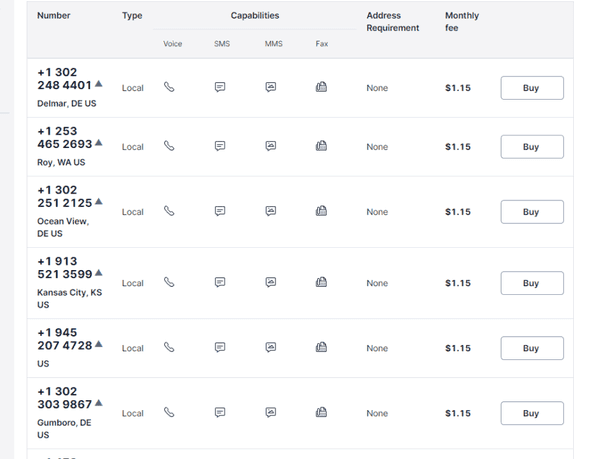Click triangle beside +1 302 248 4401
The image size is (590, 459).
tap(99, 84)
